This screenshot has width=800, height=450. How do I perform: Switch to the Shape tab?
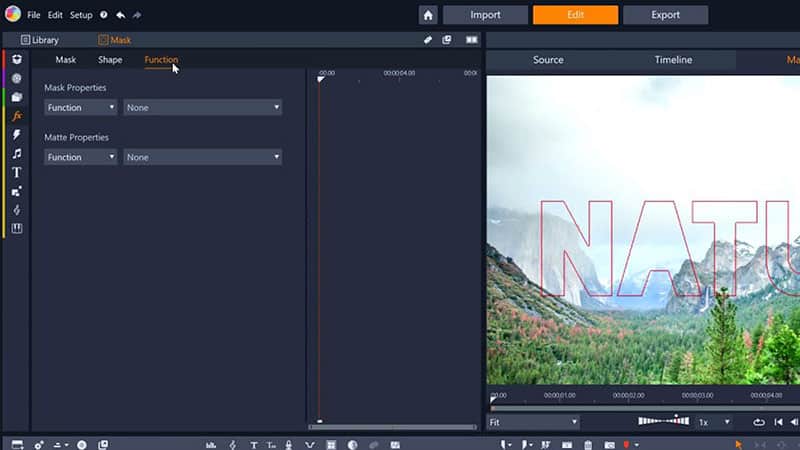(110, 60)
